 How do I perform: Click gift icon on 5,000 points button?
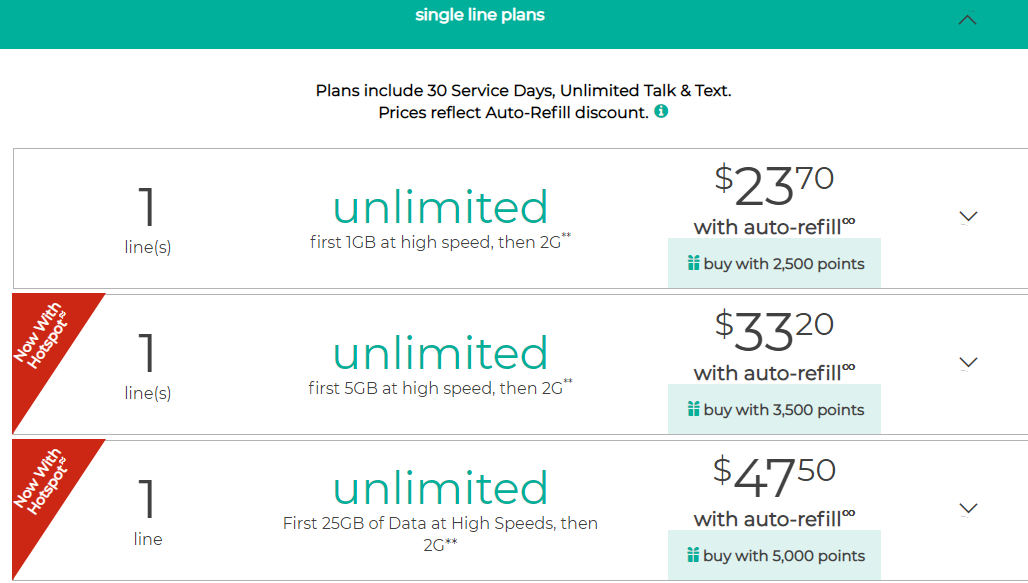[693, 556]
